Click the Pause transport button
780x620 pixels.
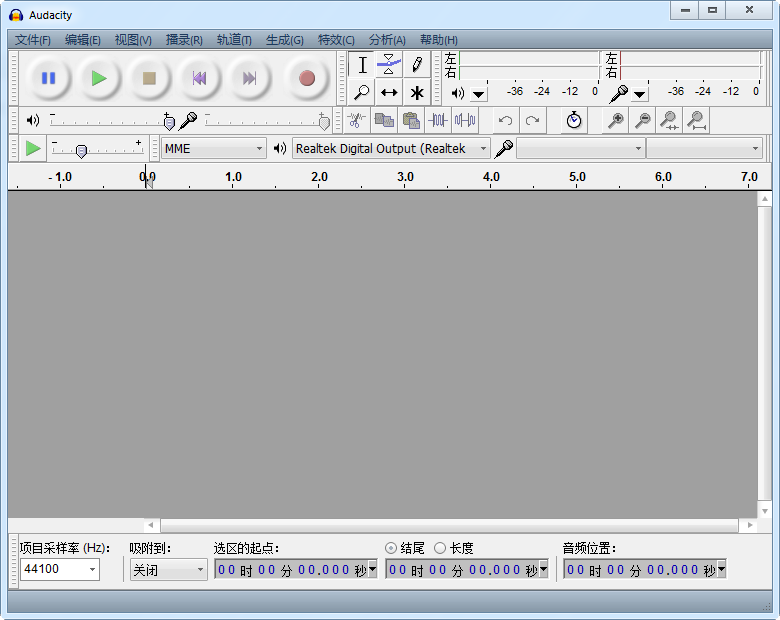coord(48,78)
